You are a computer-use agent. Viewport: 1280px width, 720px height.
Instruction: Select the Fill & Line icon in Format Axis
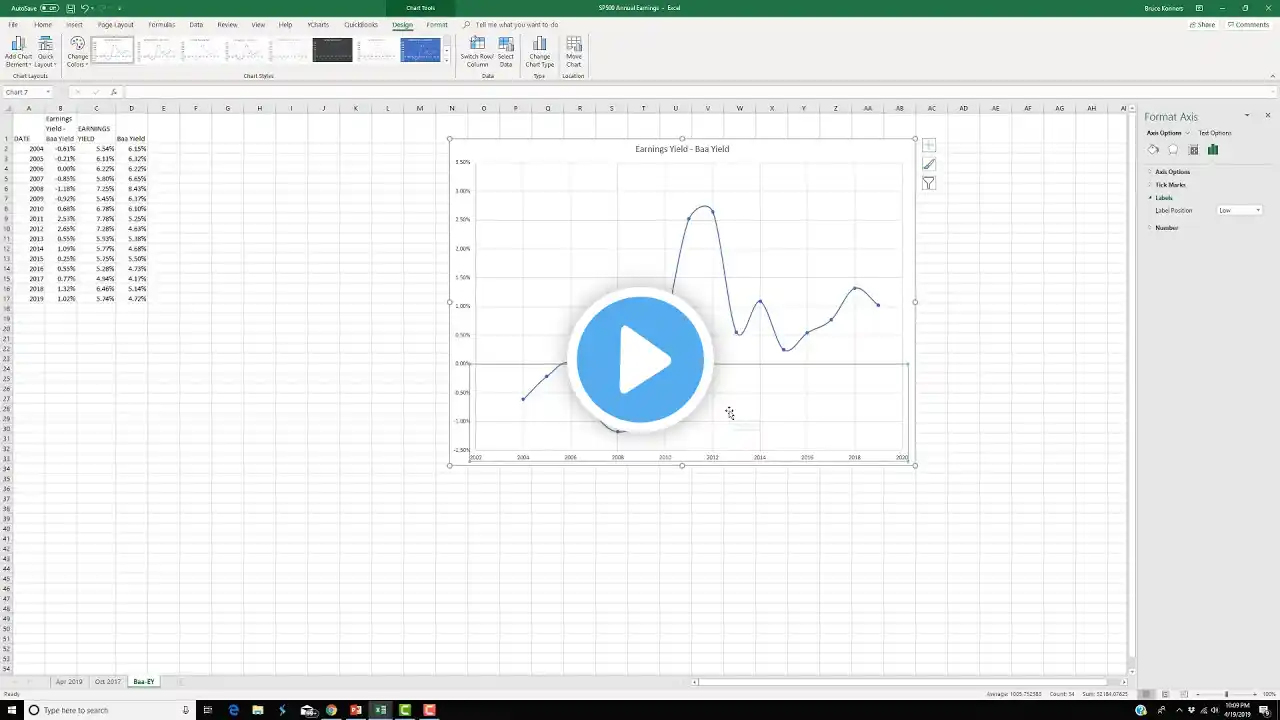(x=1153, y=150)
